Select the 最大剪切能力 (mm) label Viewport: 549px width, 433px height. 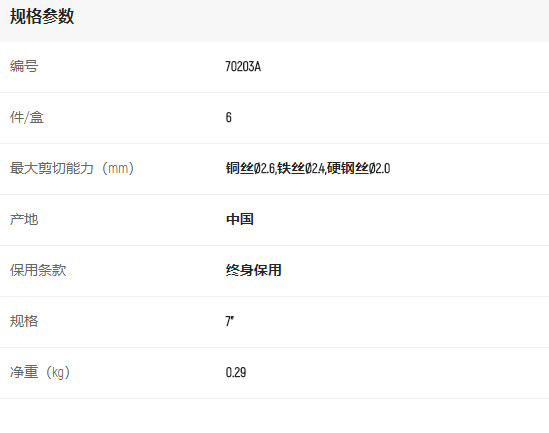72,168
